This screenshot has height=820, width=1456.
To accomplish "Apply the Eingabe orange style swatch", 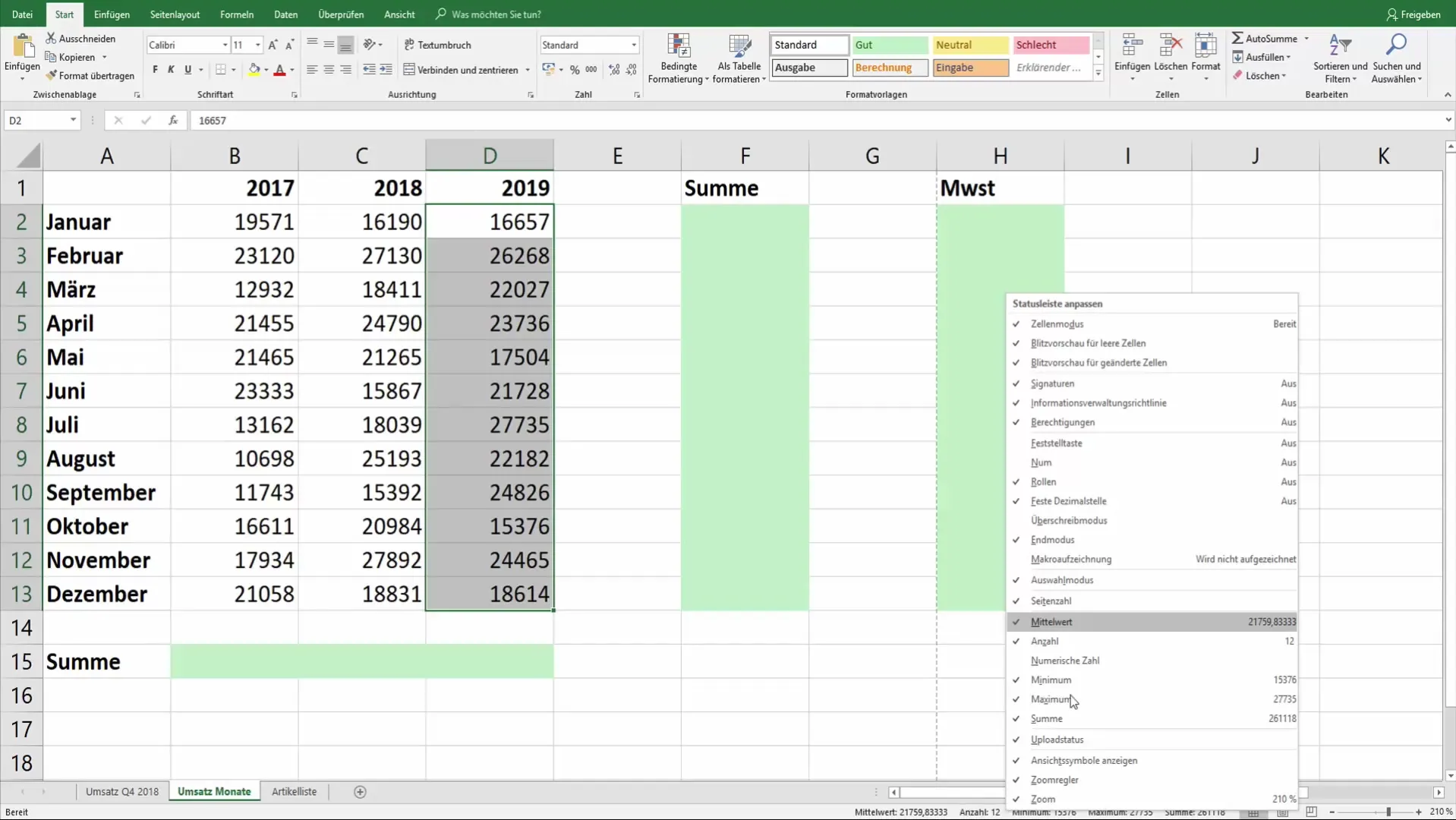I will (x=970, y=68).
